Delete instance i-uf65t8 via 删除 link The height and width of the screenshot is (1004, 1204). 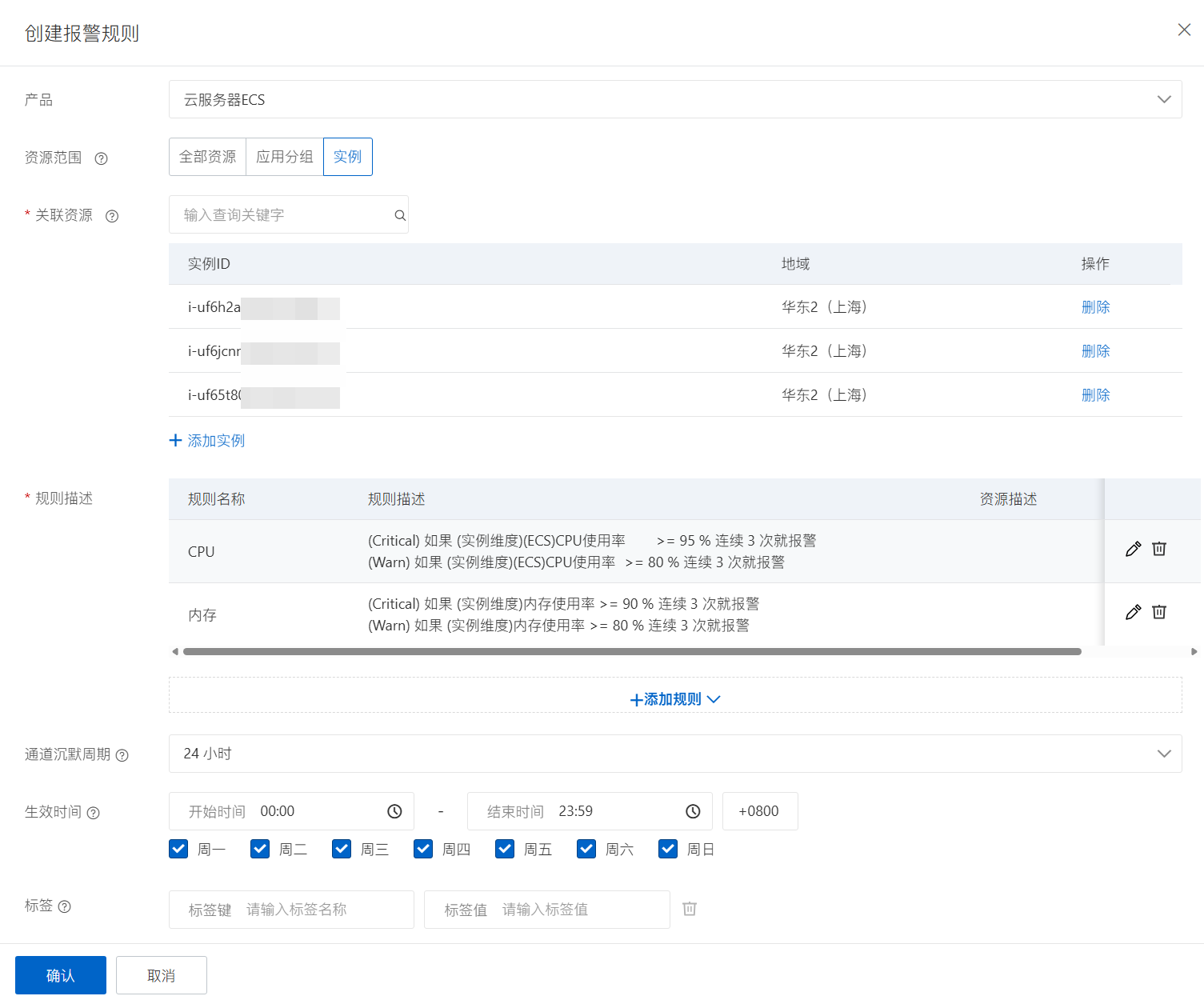pyautogui.click(x=1095, y=395)
